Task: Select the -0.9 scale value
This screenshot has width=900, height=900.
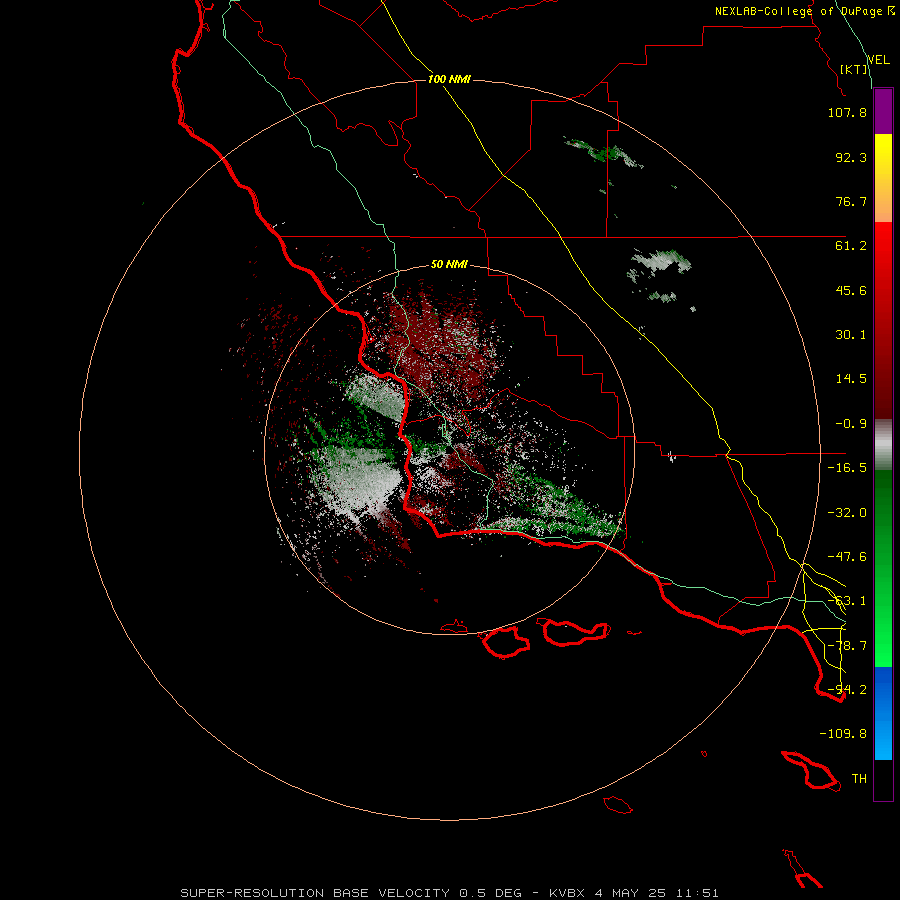Action: coord(851,424)
